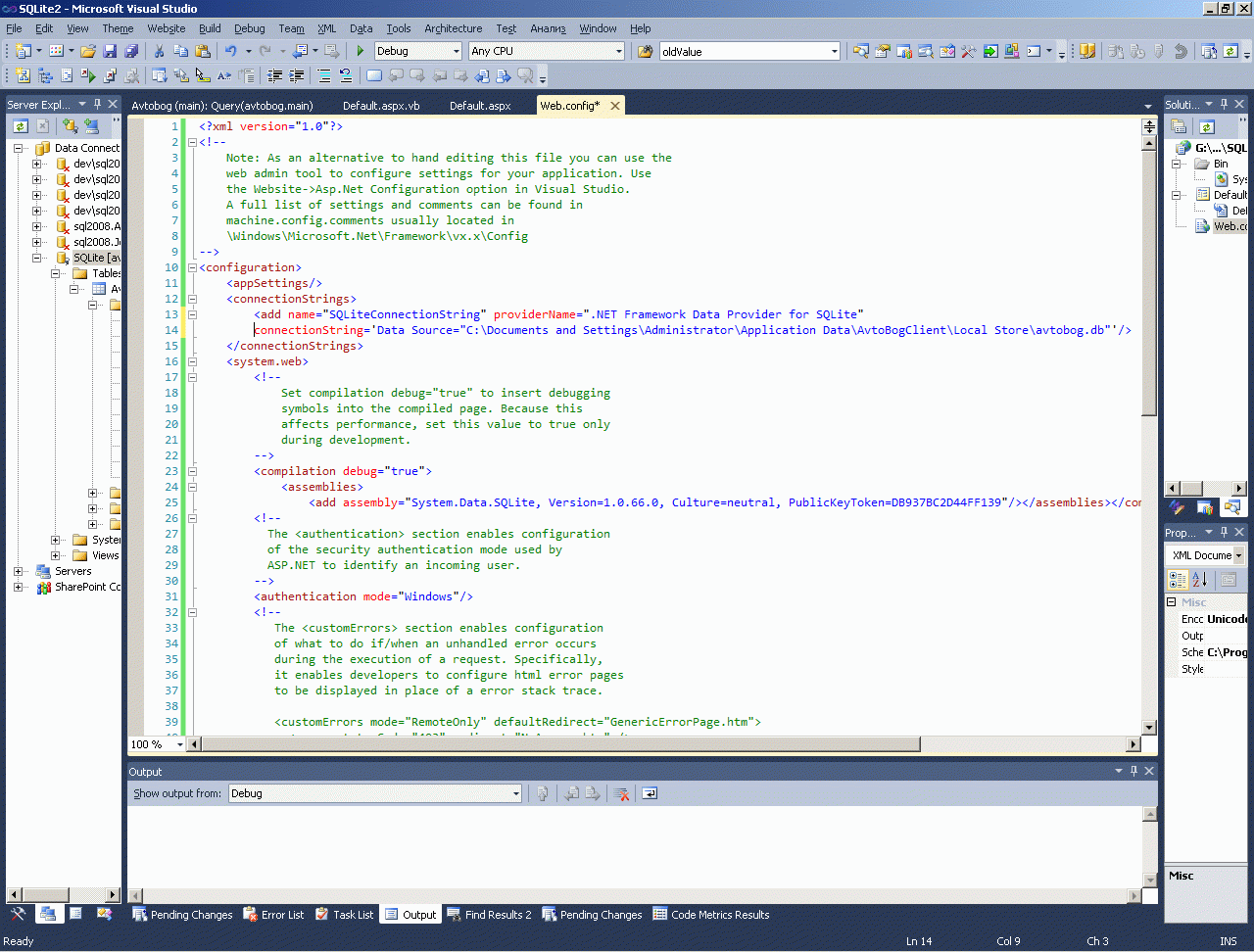Click the Refresh icon in Server Explorer

[20, 125]
